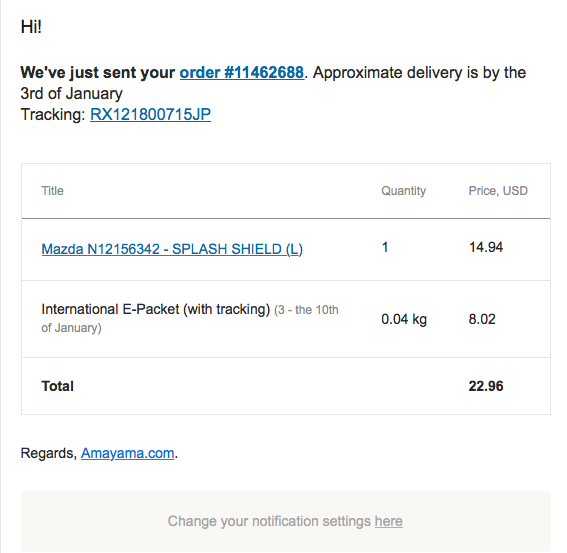
Task: Open tracking number RX121800715JP link
Action: point(150,115)
